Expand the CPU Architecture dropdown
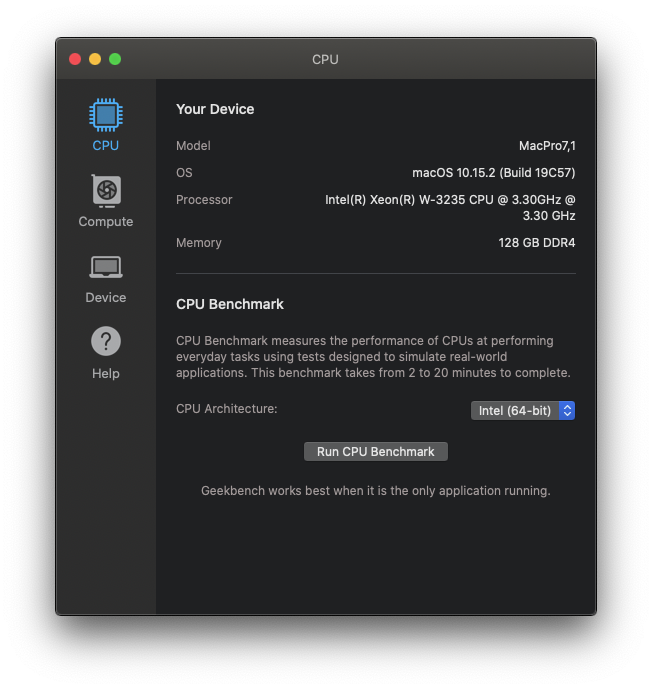Image resolution: width=652 pixels, height=689 pixels. tap(522, 410)
